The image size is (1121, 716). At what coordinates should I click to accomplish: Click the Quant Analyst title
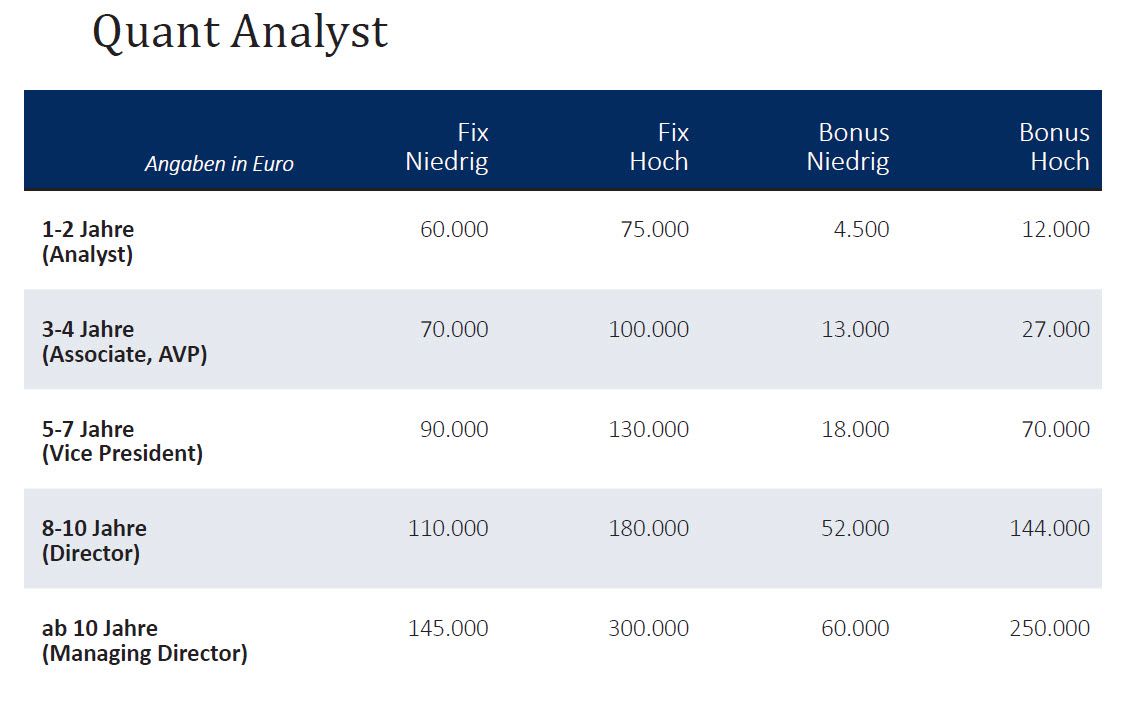click(239, 32)
